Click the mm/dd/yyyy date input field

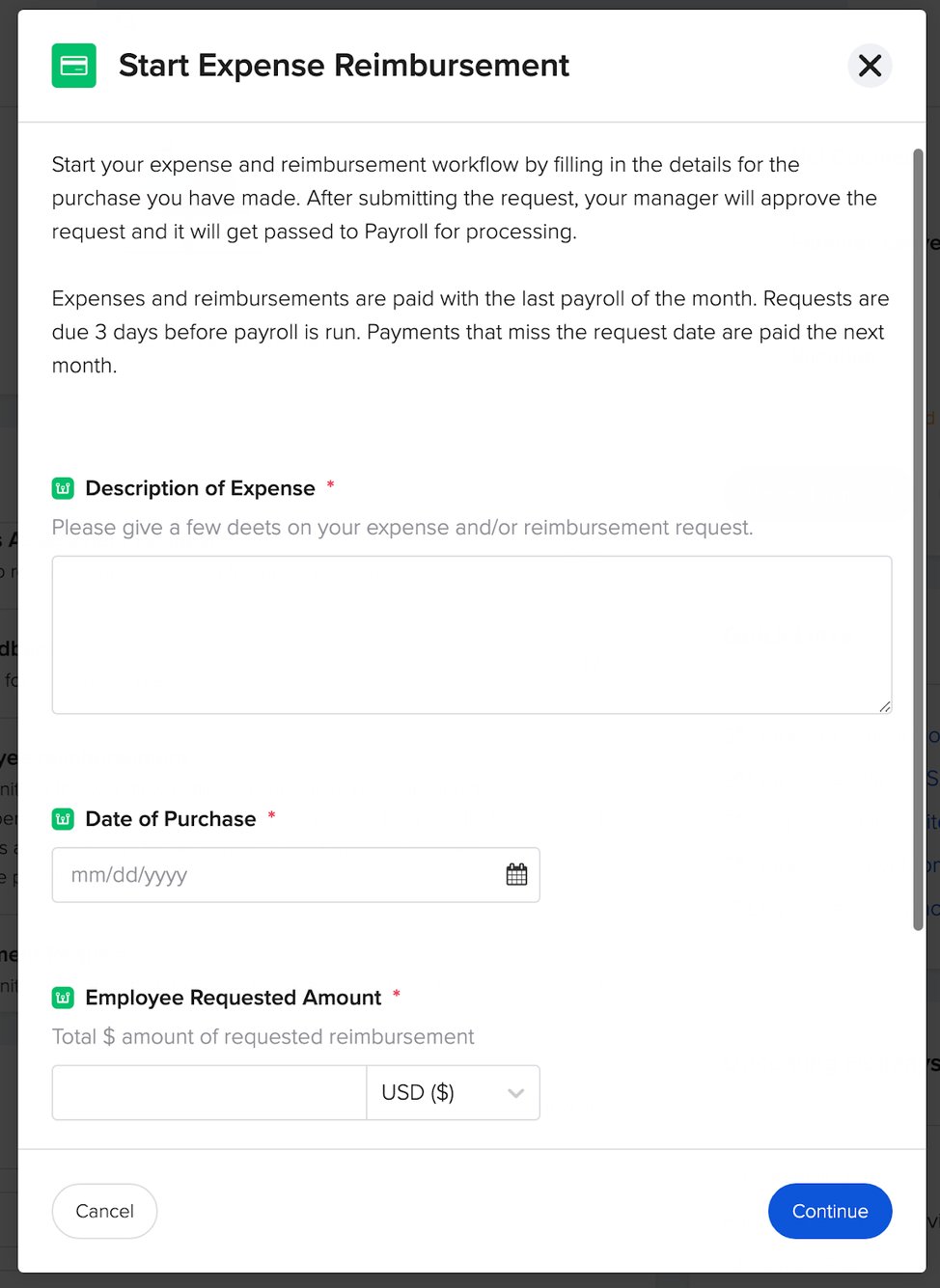pyautogui.click(x=280, y=875)
